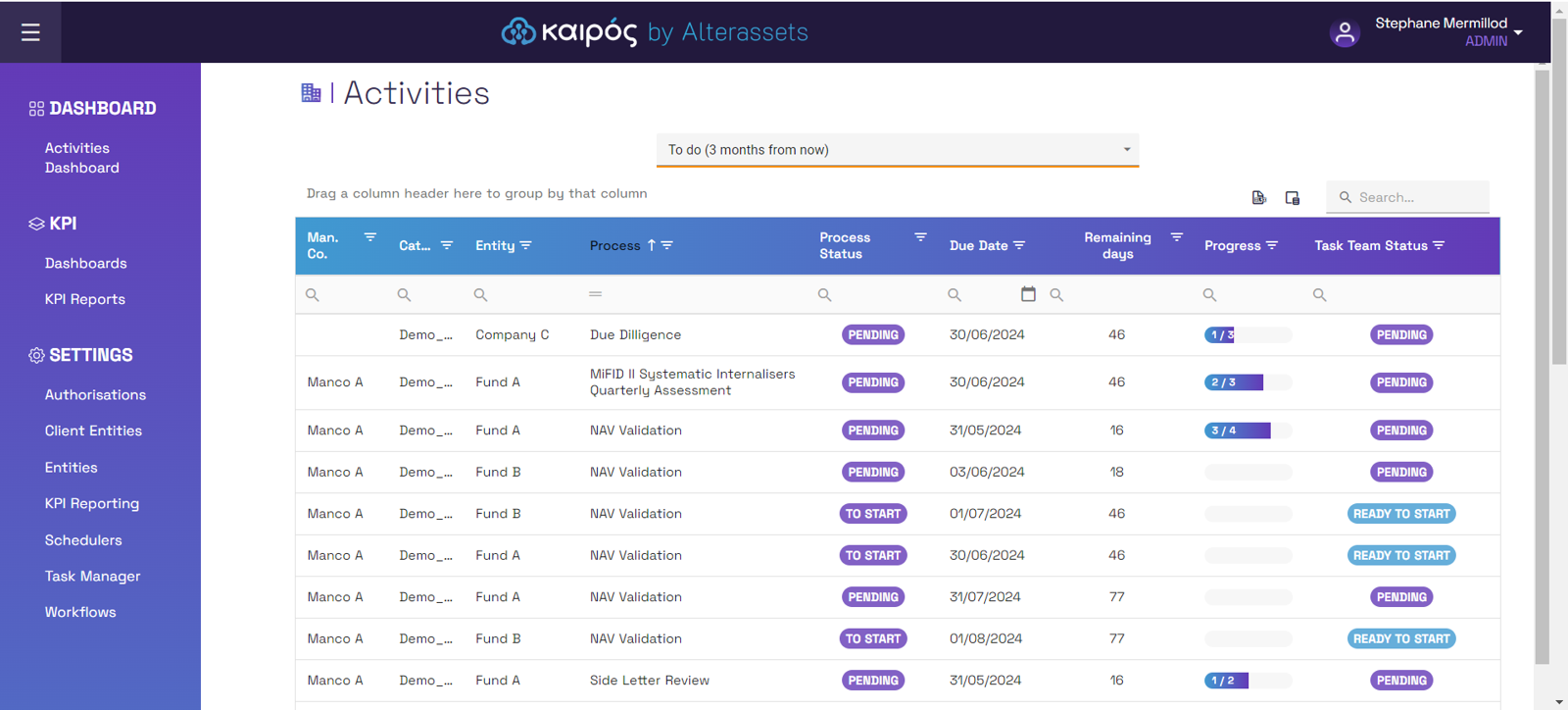Open the column chooser icon

point(1293,197)
